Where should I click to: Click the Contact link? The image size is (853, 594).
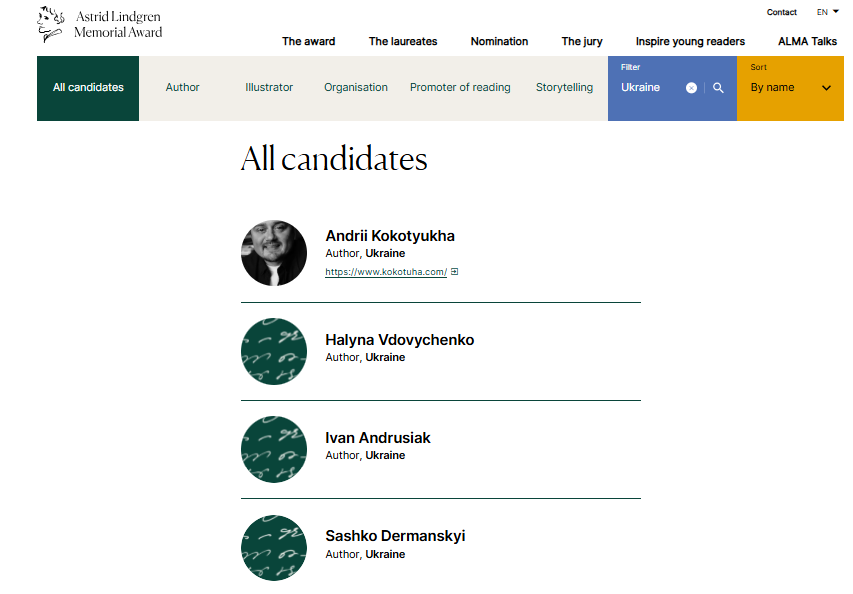tap(781, 12)
